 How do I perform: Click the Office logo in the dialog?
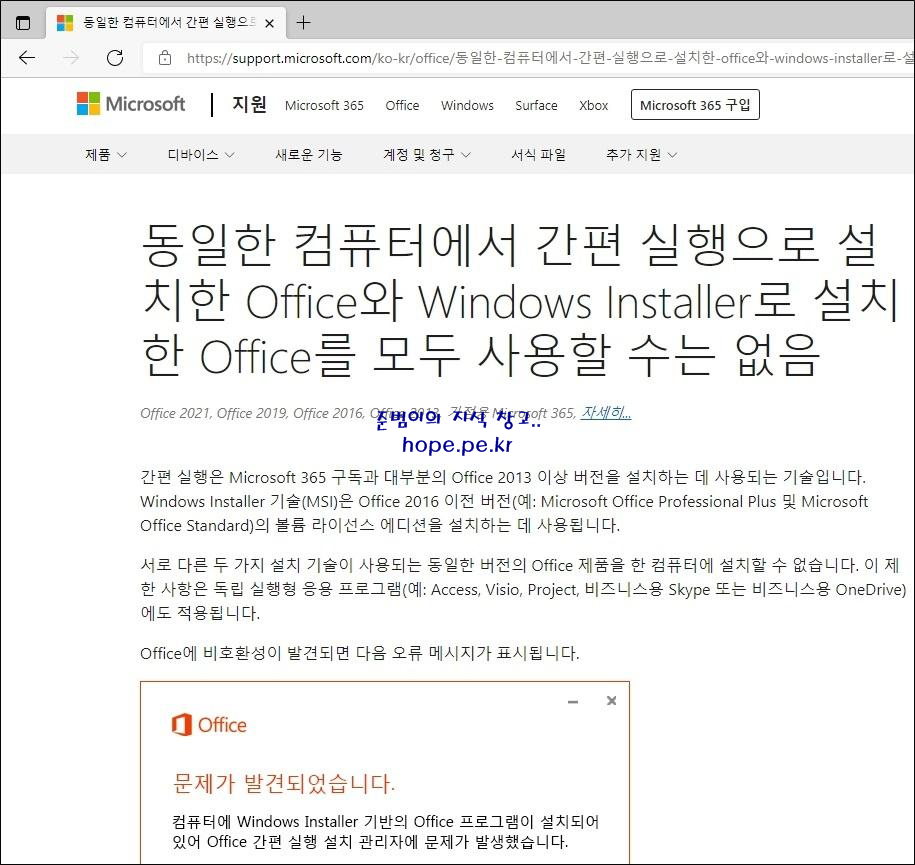coord(209,725)
